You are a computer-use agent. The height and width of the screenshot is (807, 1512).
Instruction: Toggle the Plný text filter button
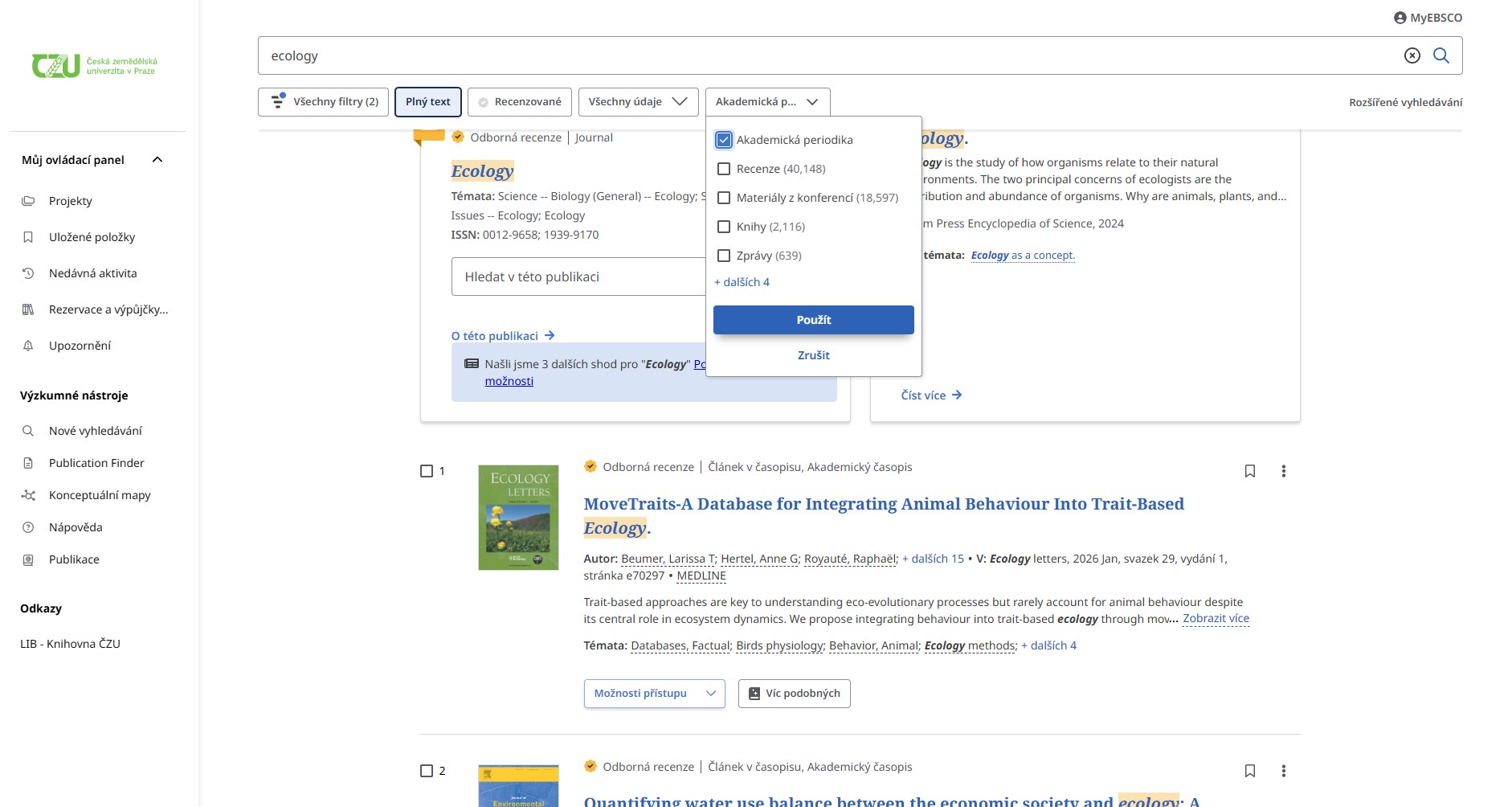(427, 102)
